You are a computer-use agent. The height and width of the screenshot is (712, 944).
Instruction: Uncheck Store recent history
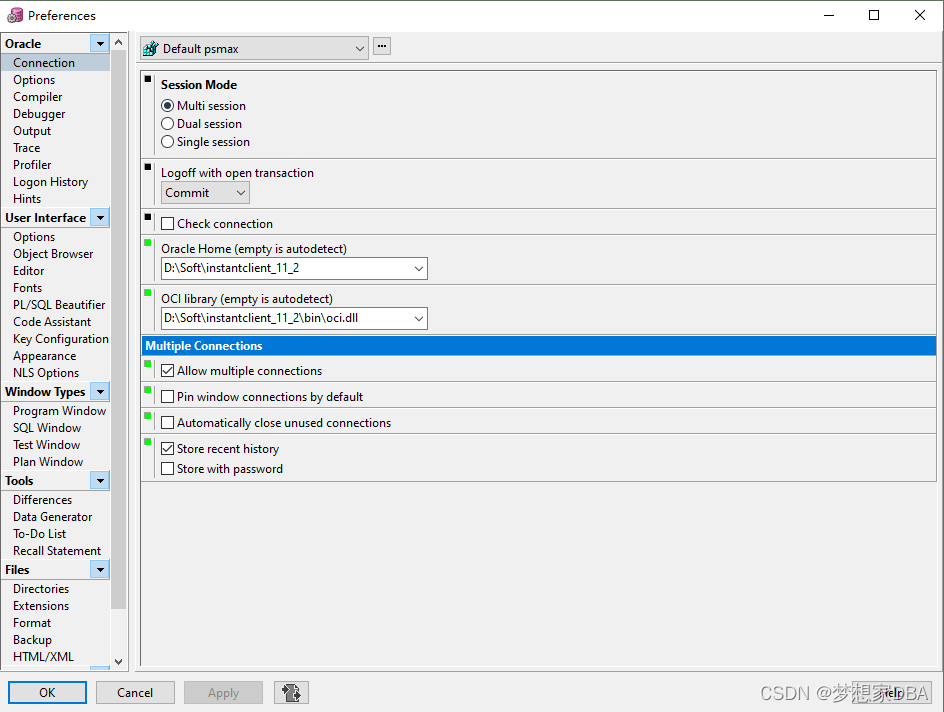click(168, 449)
